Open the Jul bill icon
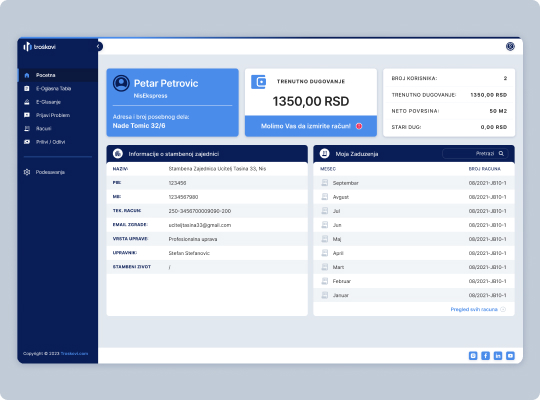This screenshot has width=540, height=400. [x=324, y=211]
